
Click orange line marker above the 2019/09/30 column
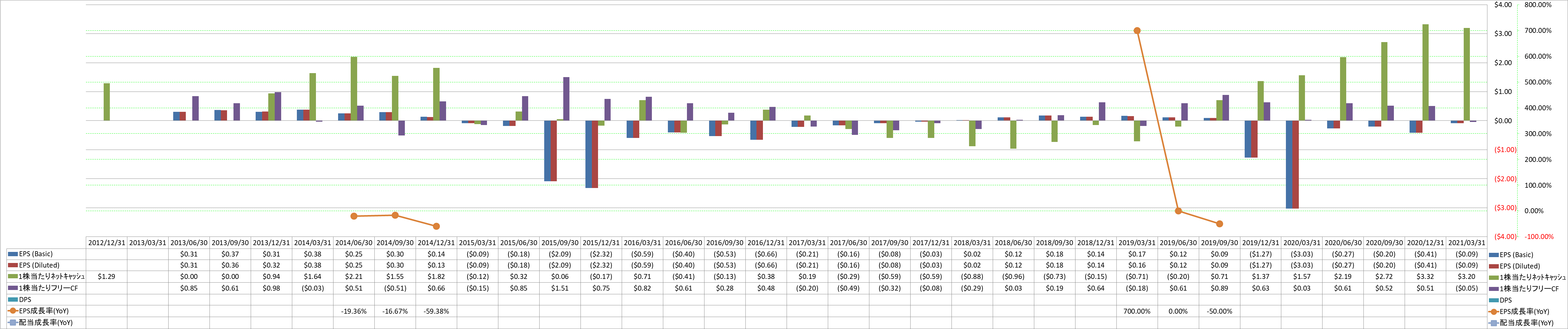pos(1219,224)
